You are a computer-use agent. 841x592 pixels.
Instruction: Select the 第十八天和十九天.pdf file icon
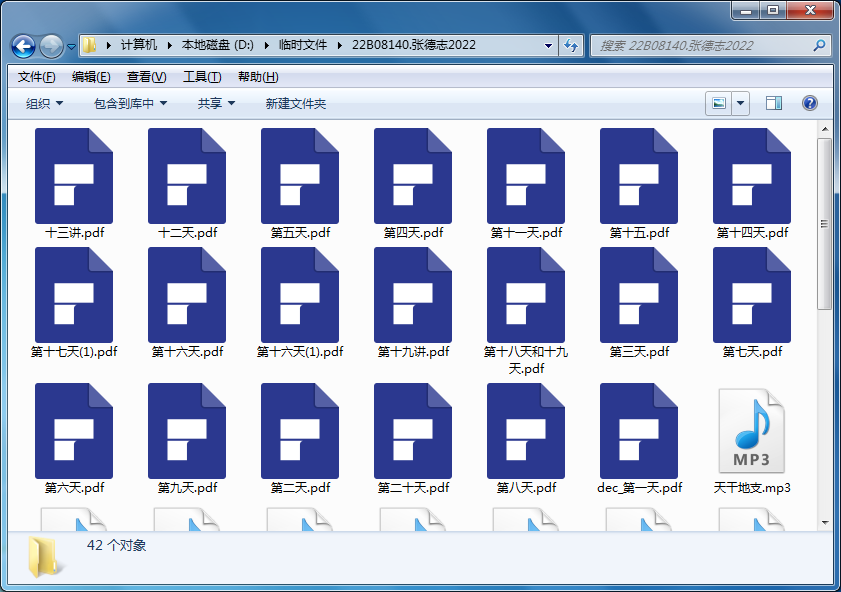526,294
